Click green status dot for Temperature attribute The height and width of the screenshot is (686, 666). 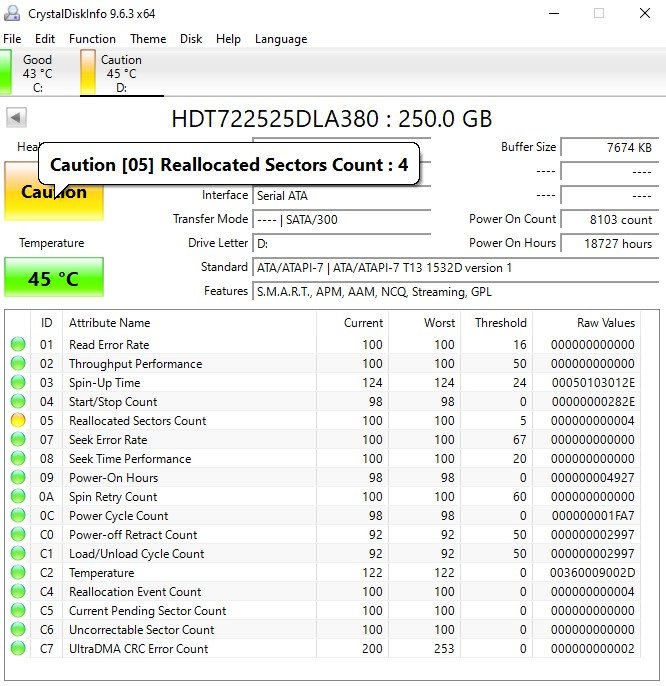click(18, 572)
